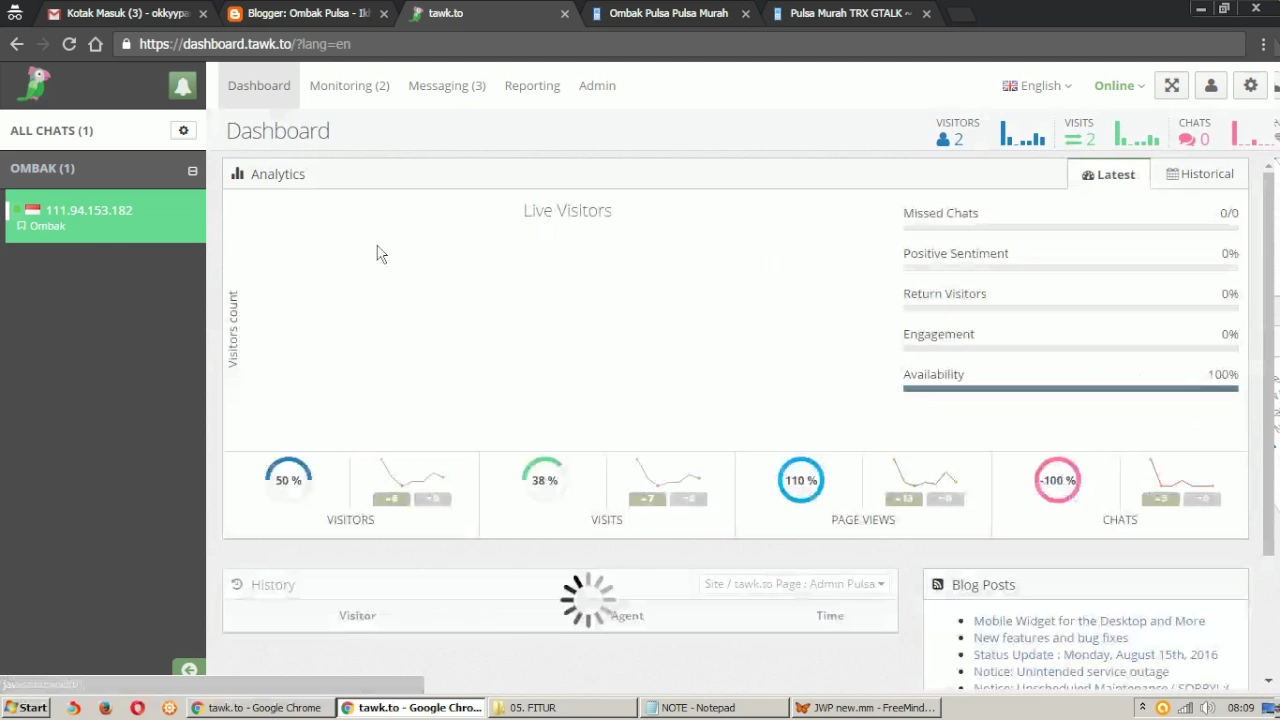
Task: Open chat with visitor 111.94.153.182
Action: 105,217
